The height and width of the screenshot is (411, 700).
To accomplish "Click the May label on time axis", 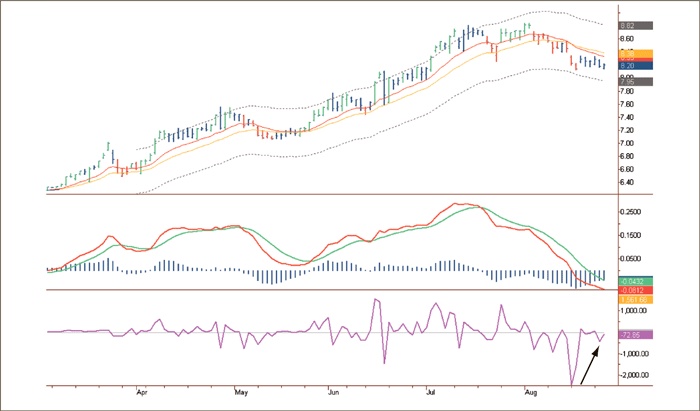I will tap(240, 393).
